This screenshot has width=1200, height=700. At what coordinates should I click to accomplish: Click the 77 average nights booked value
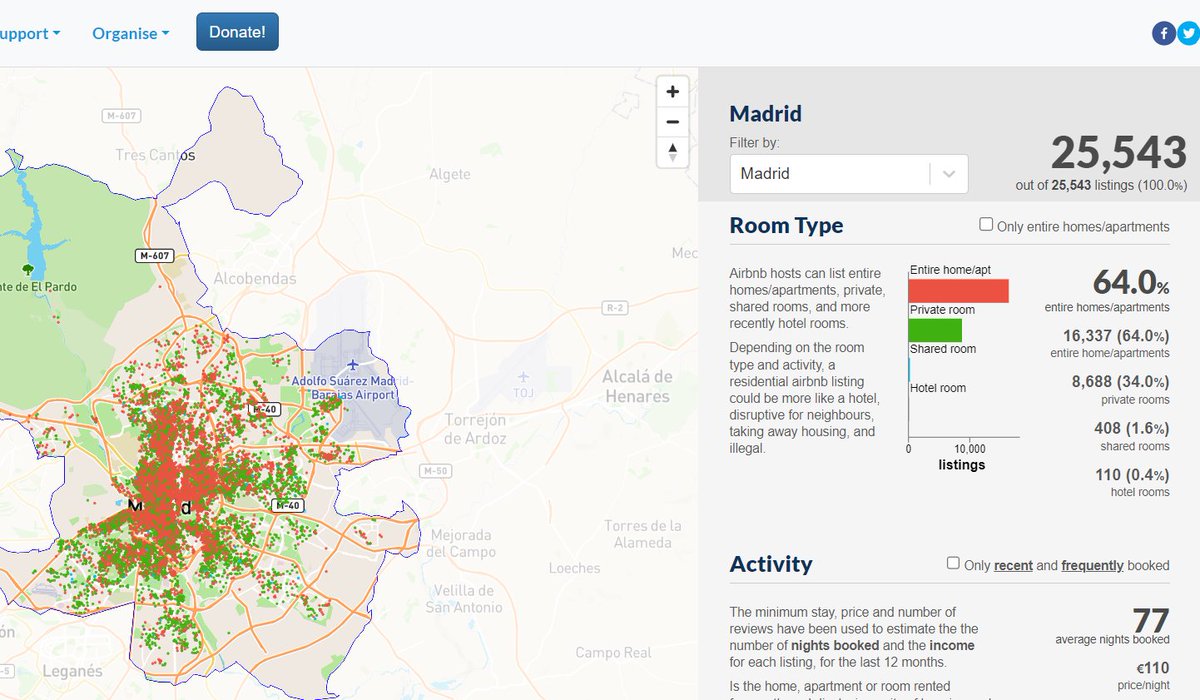1151,620
